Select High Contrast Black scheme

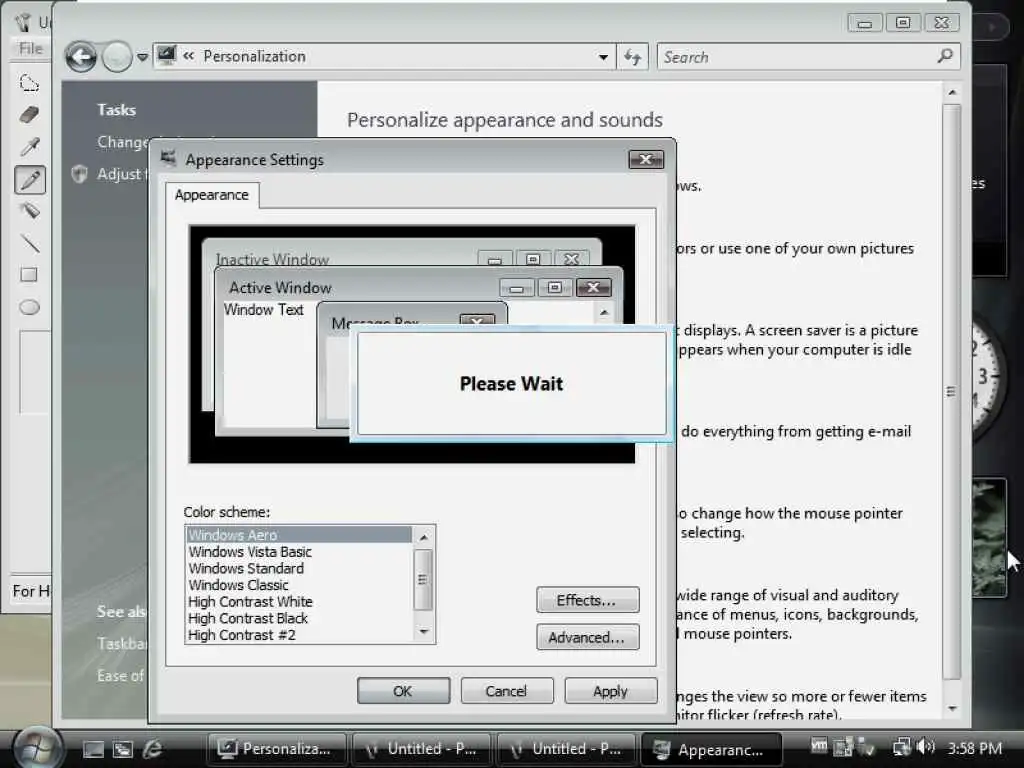point(299,618)
